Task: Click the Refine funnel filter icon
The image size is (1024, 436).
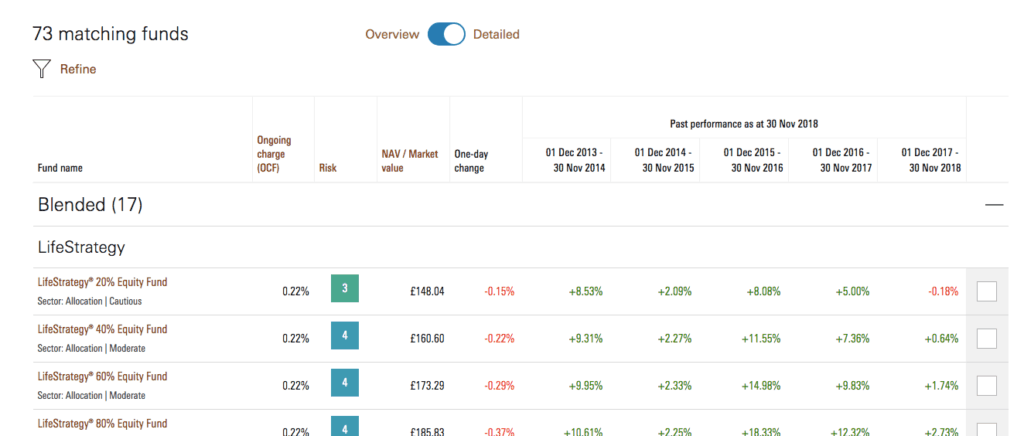Action: pos(41,69)
